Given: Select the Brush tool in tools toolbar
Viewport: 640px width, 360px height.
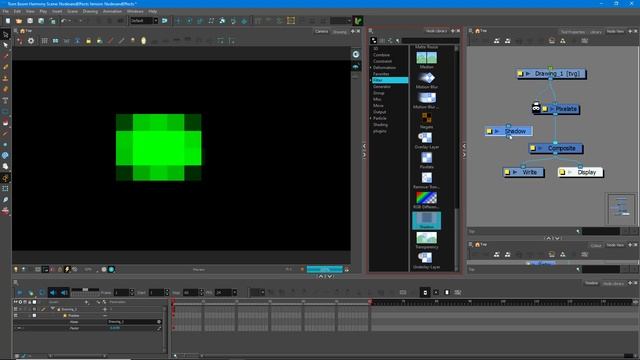Looking at the screenshot, I should click(5, 56).
